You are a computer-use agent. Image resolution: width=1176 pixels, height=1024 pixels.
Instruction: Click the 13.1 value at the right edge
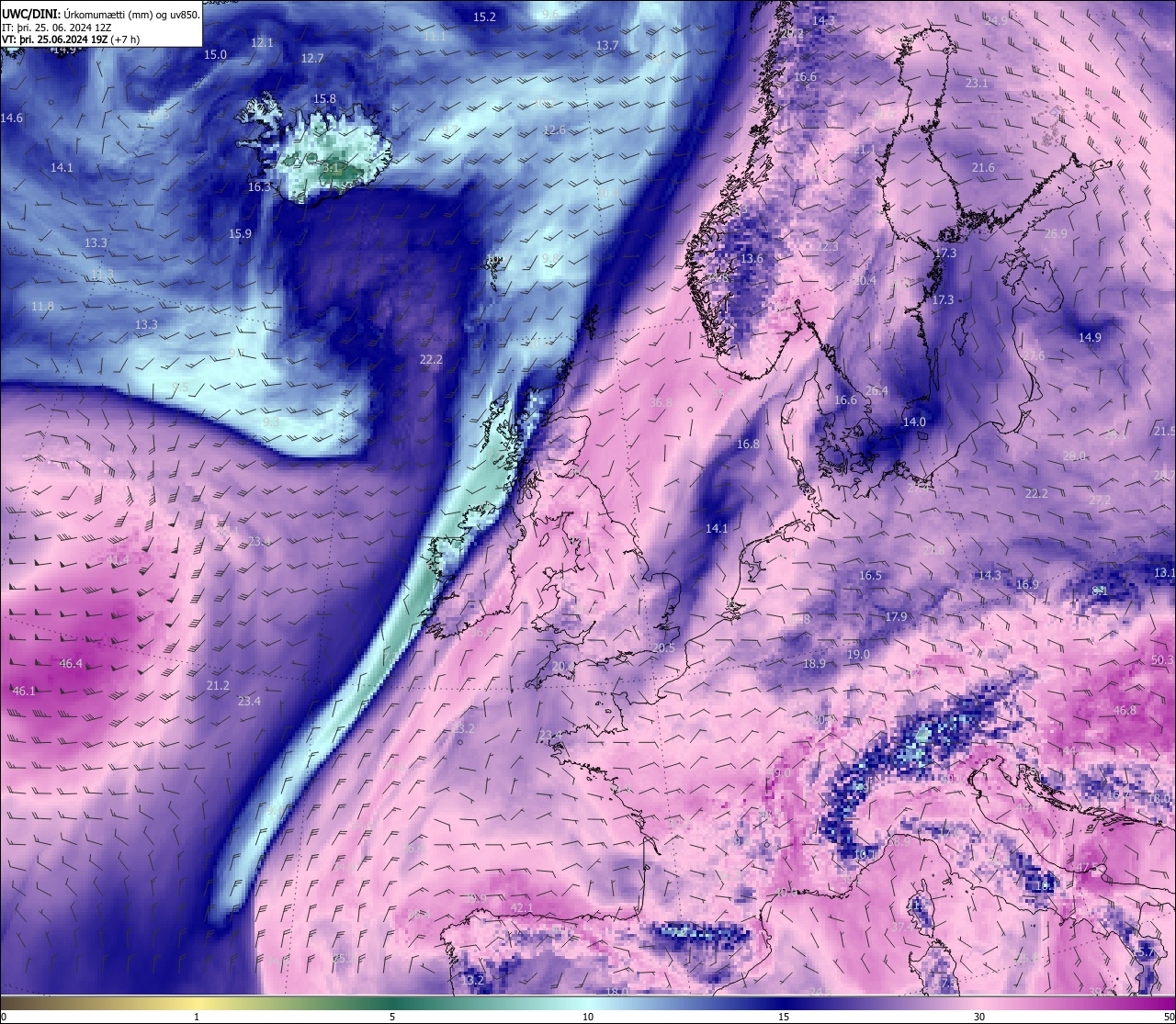(1164, 572)
